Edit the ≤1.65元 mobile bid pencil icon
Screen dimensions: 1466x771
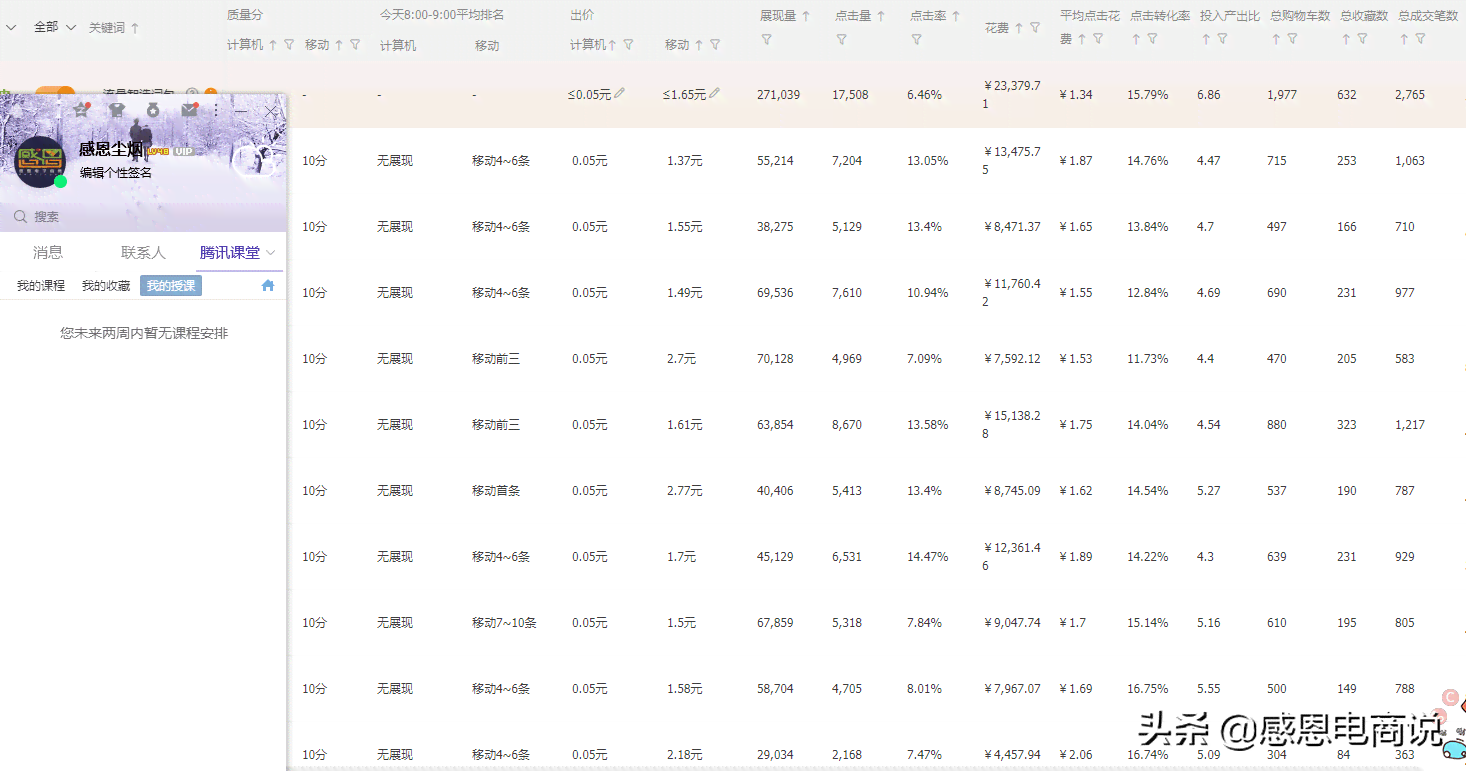714,93
